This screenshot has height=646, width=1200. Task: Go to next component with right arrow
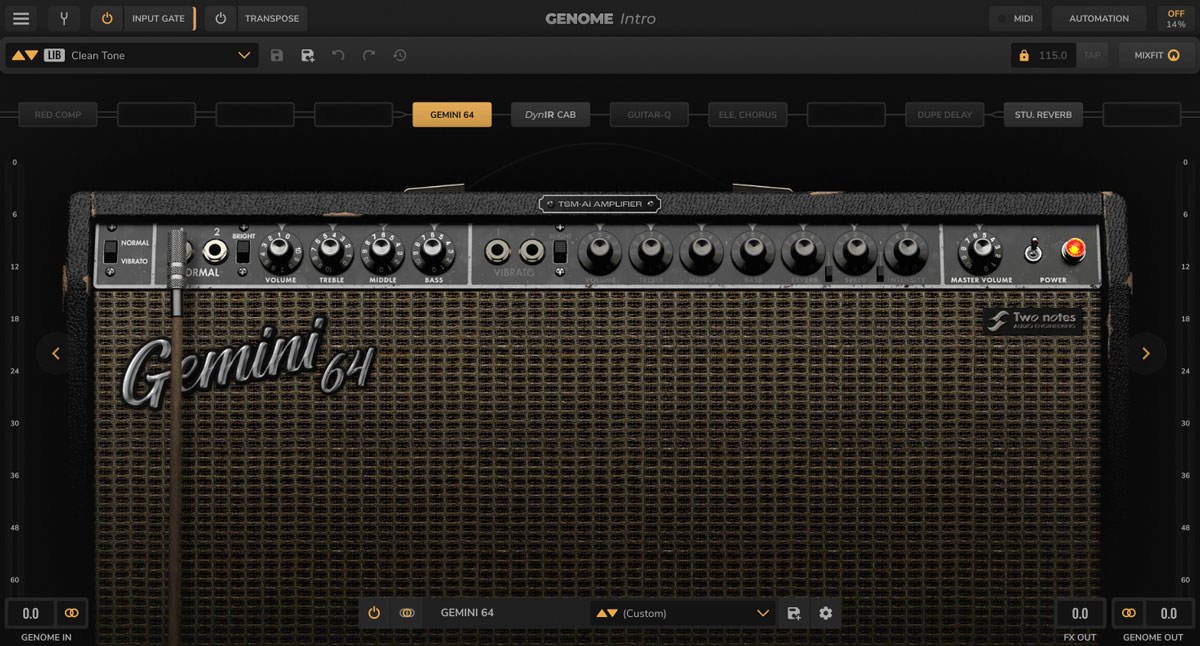click(x=1145, y=353)
